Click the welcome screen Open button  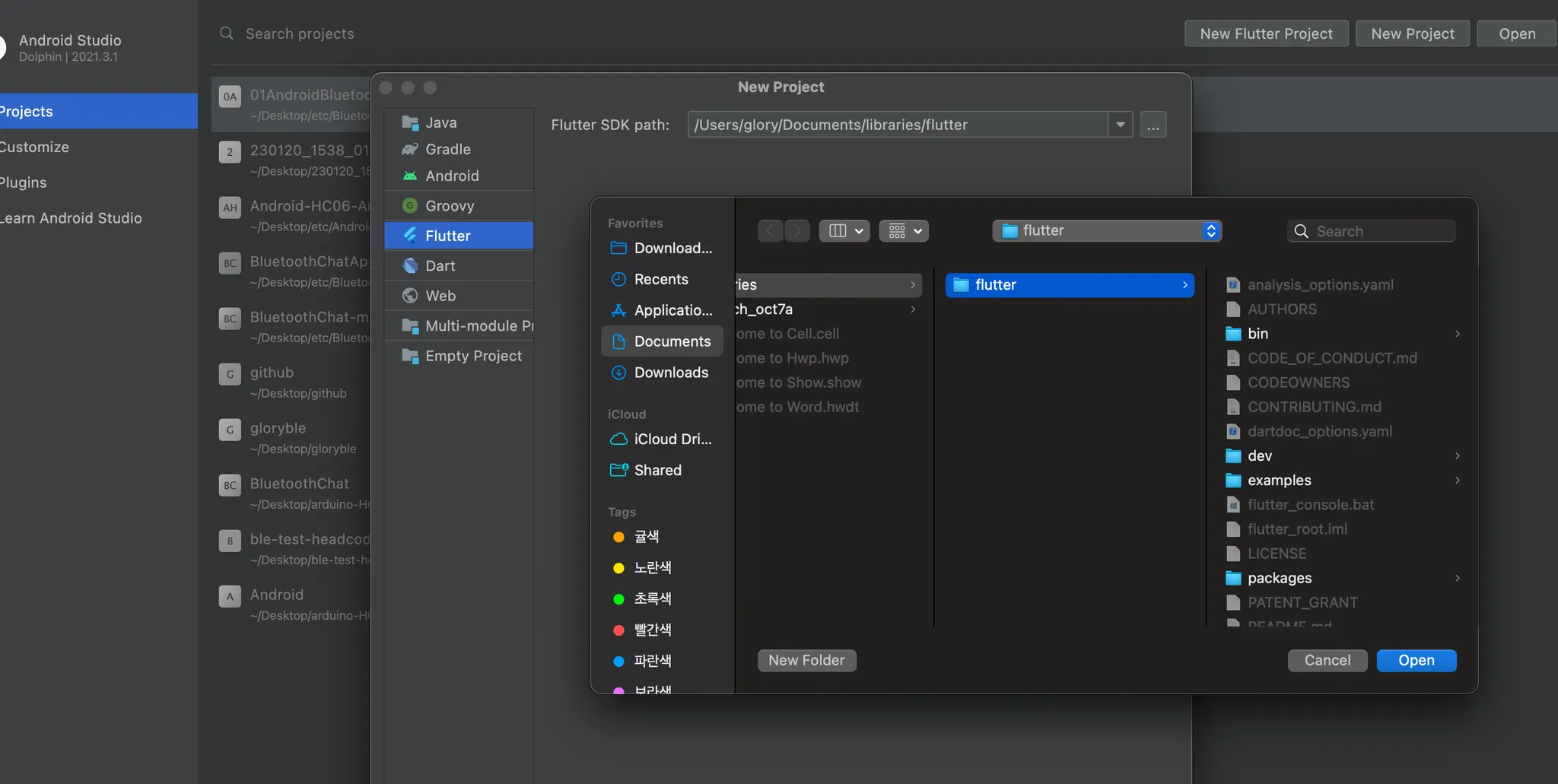point(1517,33)
